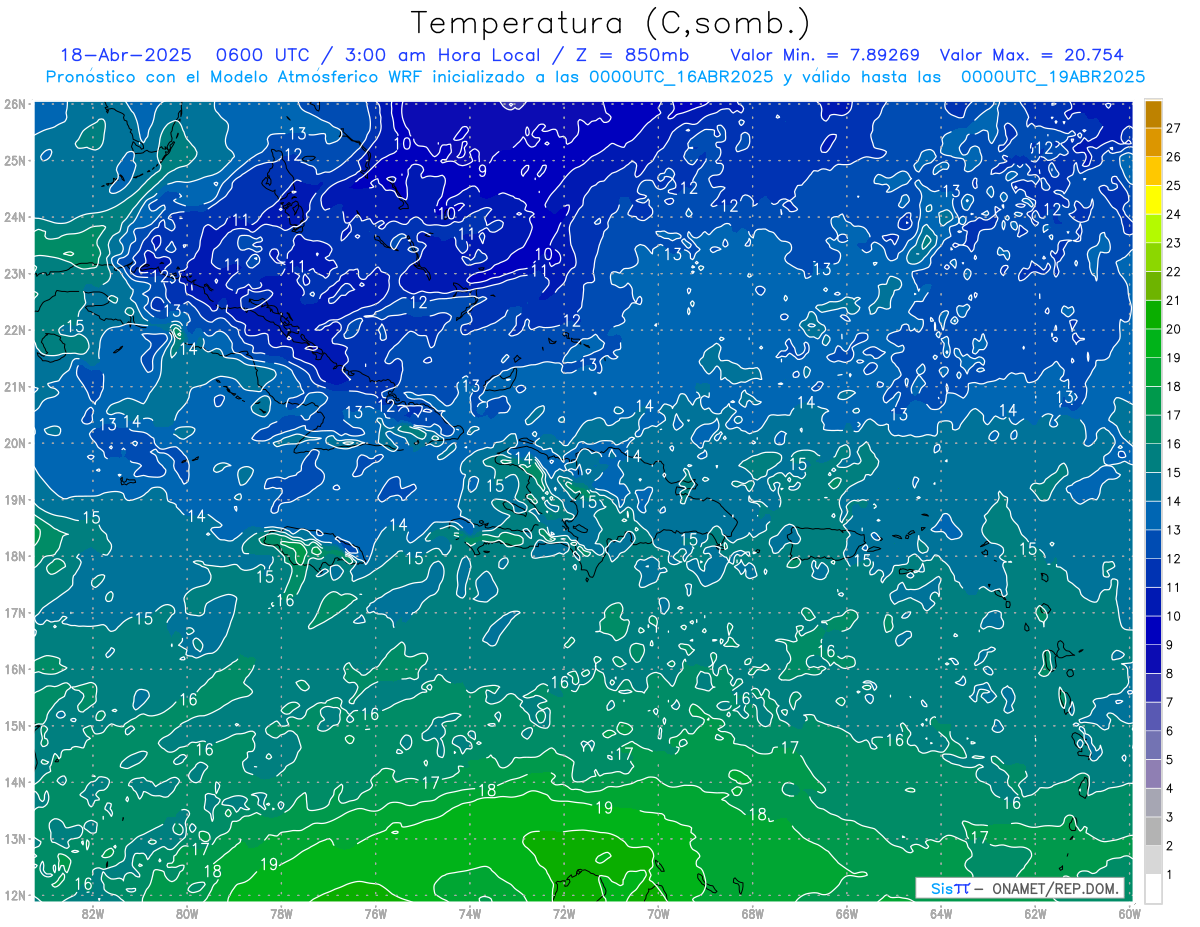Click the "21N" latitude axis label
The height and width of the screenshot is (927, 1200).
(15, 386)
